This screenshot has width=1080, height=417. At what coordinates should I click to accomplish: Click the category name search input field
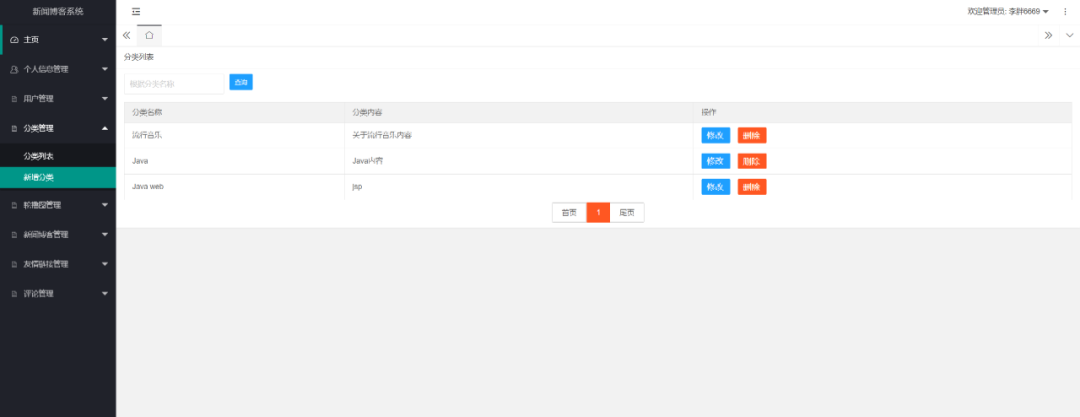click(174, 83)
